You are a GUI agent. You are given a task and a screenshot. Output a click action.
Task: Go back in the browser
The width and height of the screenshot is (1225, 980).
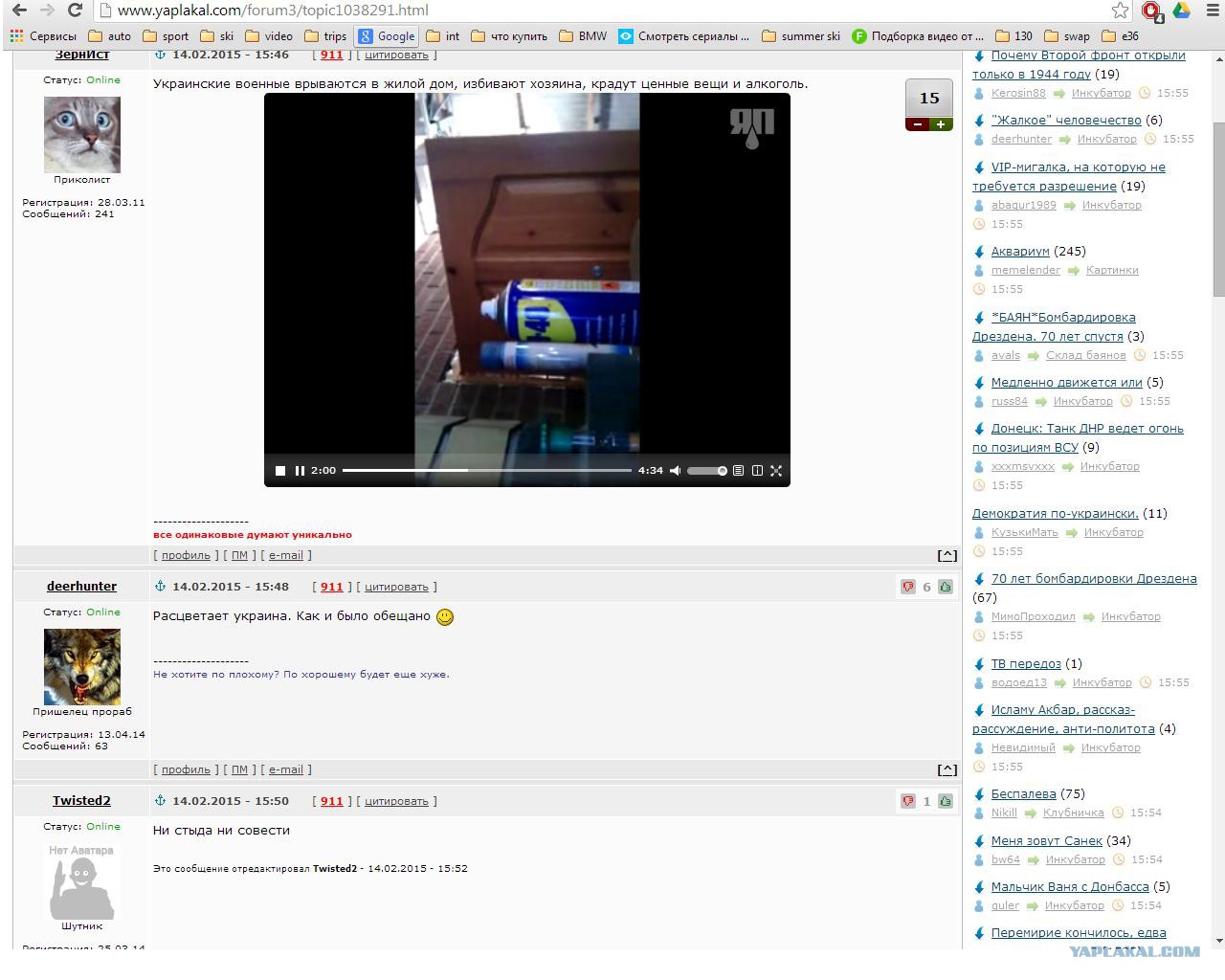click(19, 11)
